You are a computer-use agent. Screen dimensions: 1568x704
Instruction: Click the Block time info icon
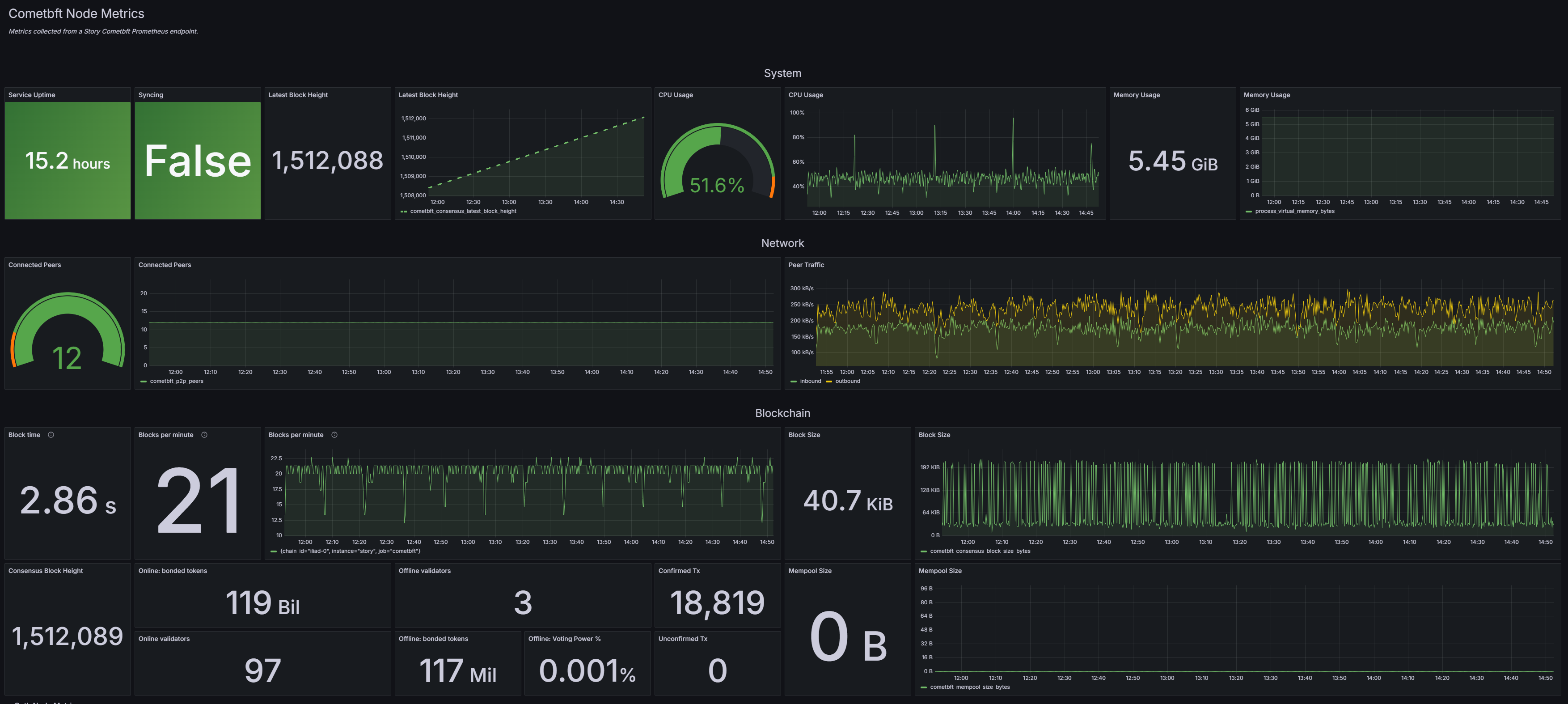coord(51,435)
